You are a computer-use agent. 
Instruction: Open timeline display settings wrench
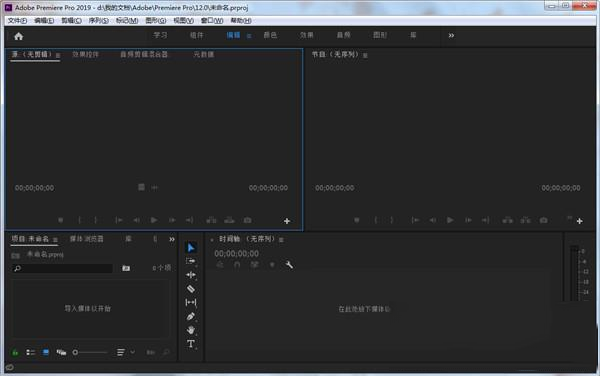(x=289, y=265)
